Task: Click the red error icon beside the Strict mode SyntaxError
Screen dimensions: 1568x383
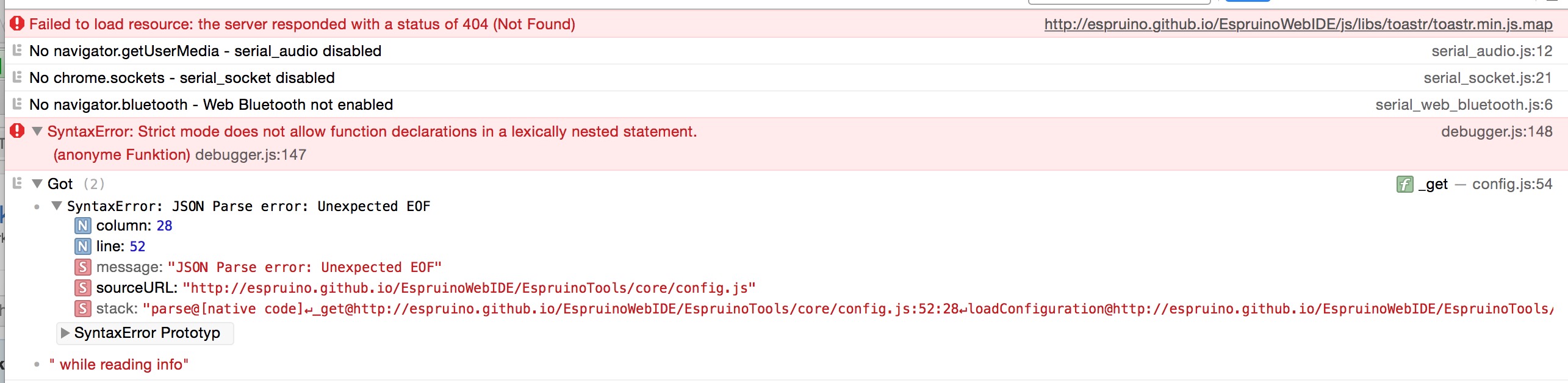Action: [x=17, y=131]
